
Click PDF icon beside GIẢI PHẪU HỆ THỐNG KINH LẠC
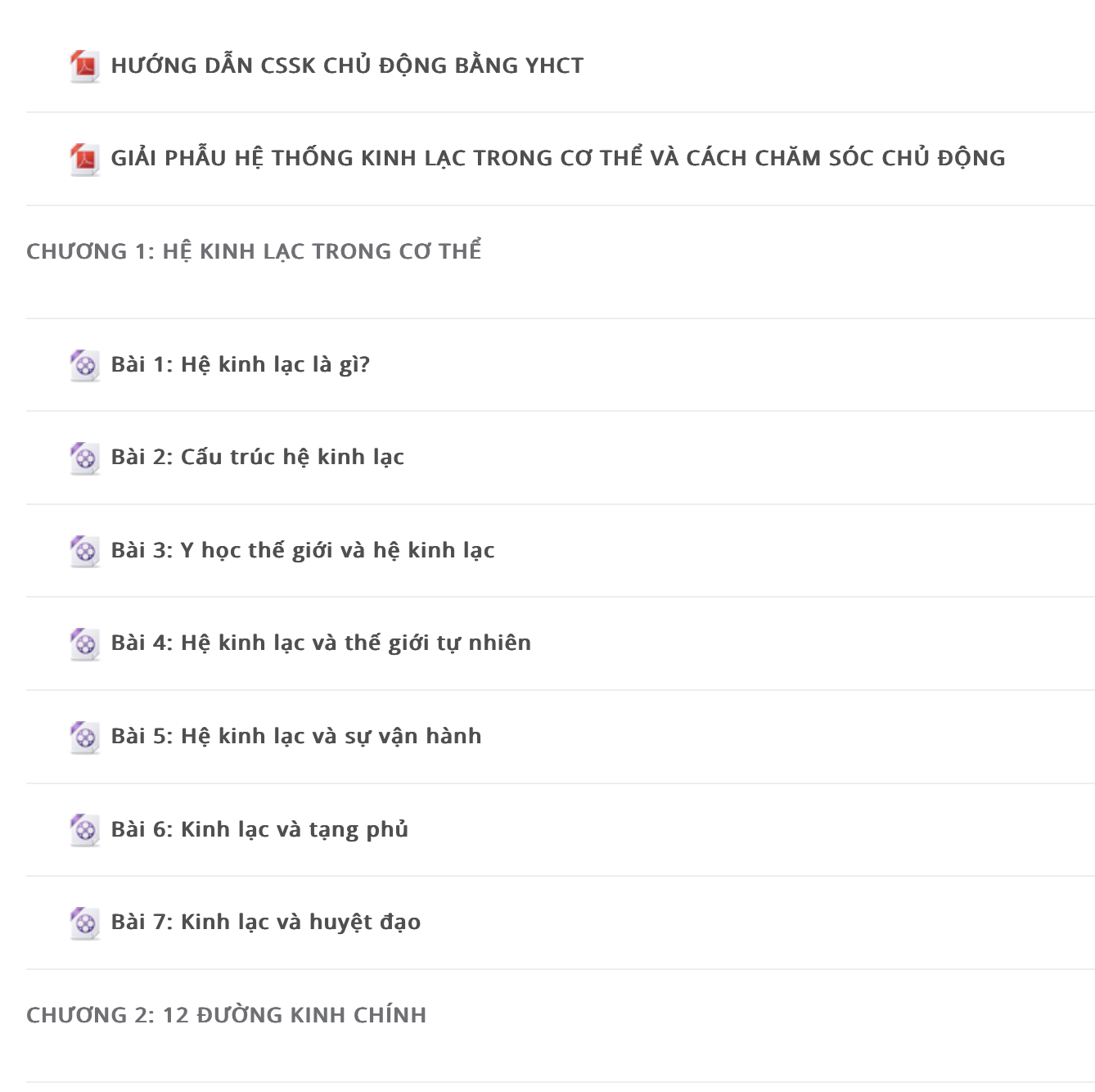[85, 159]
